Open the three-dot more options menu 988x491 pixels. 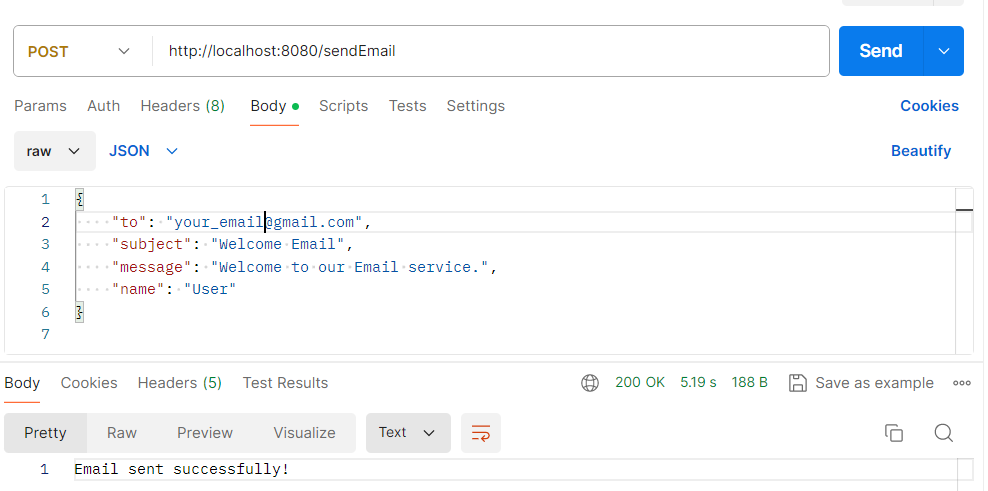click(x=962, y=383)
